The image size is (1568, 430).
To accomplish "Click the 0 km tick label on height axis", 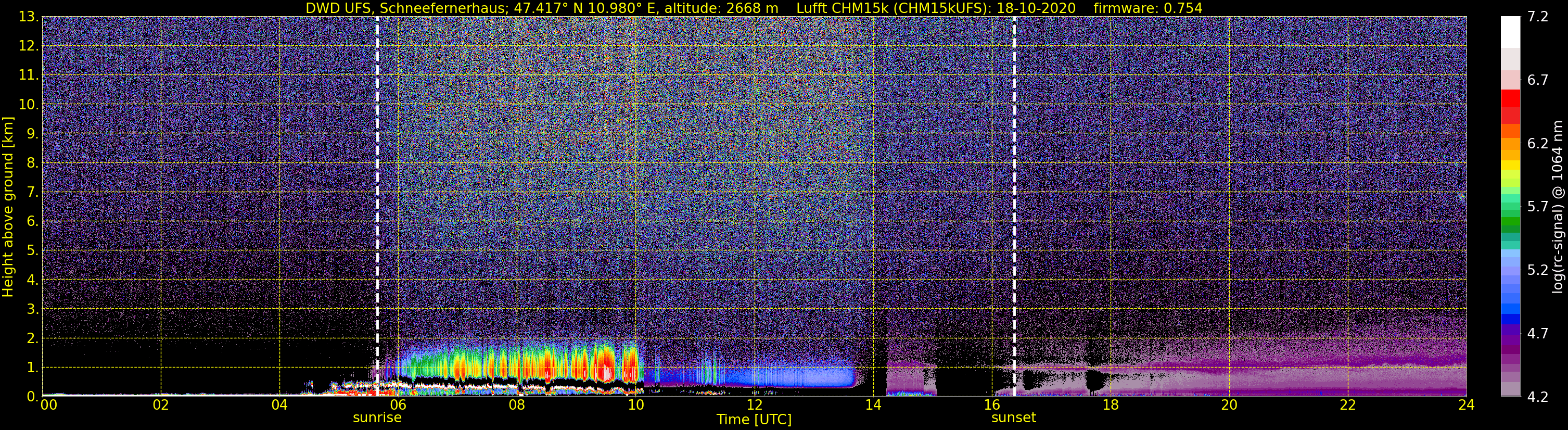I will pyautogui.click(x=32, y=397).
